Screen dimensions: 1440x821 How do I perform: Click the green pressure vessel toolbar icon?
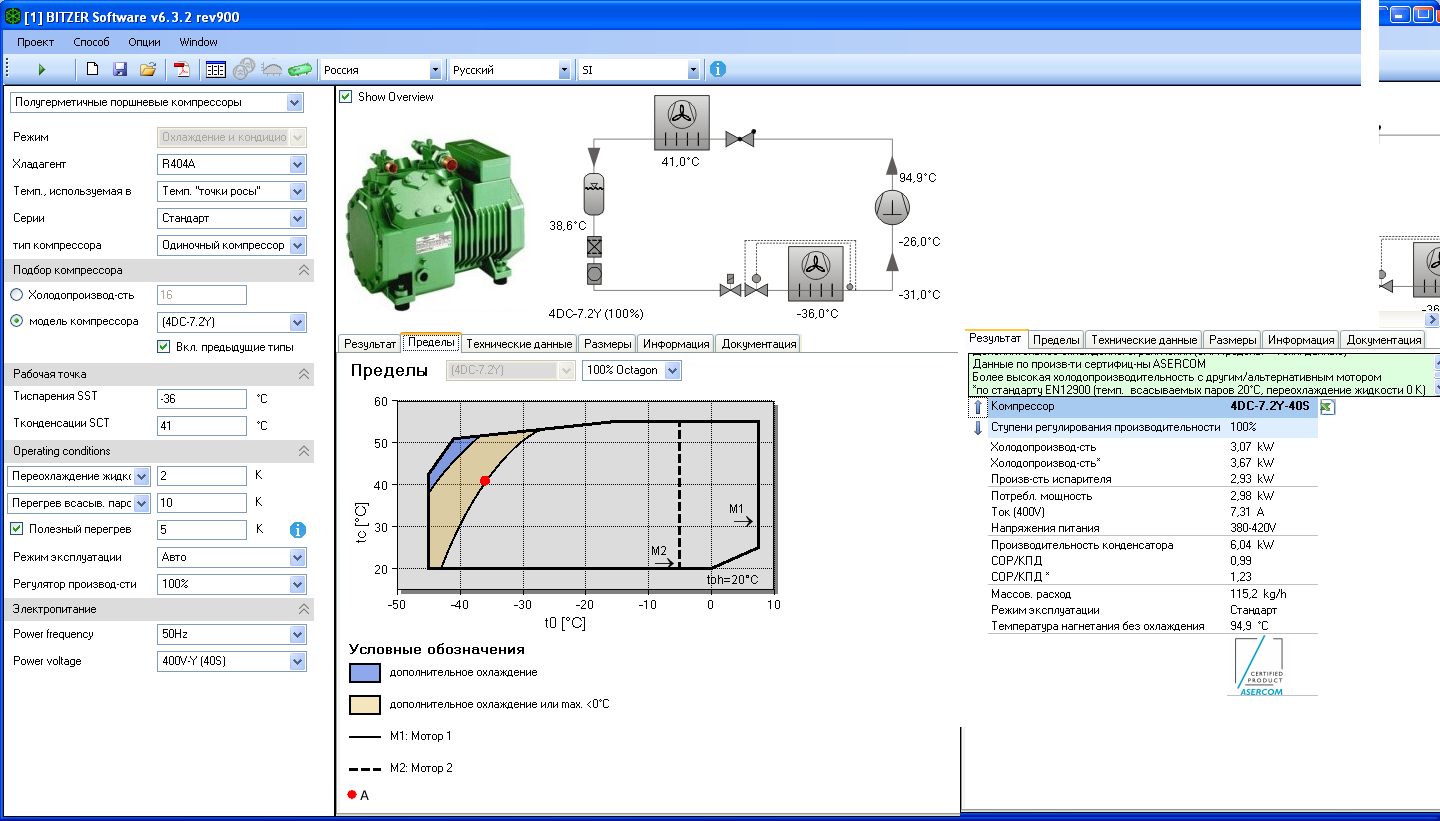pyautogui.click(x=299, y=70)
